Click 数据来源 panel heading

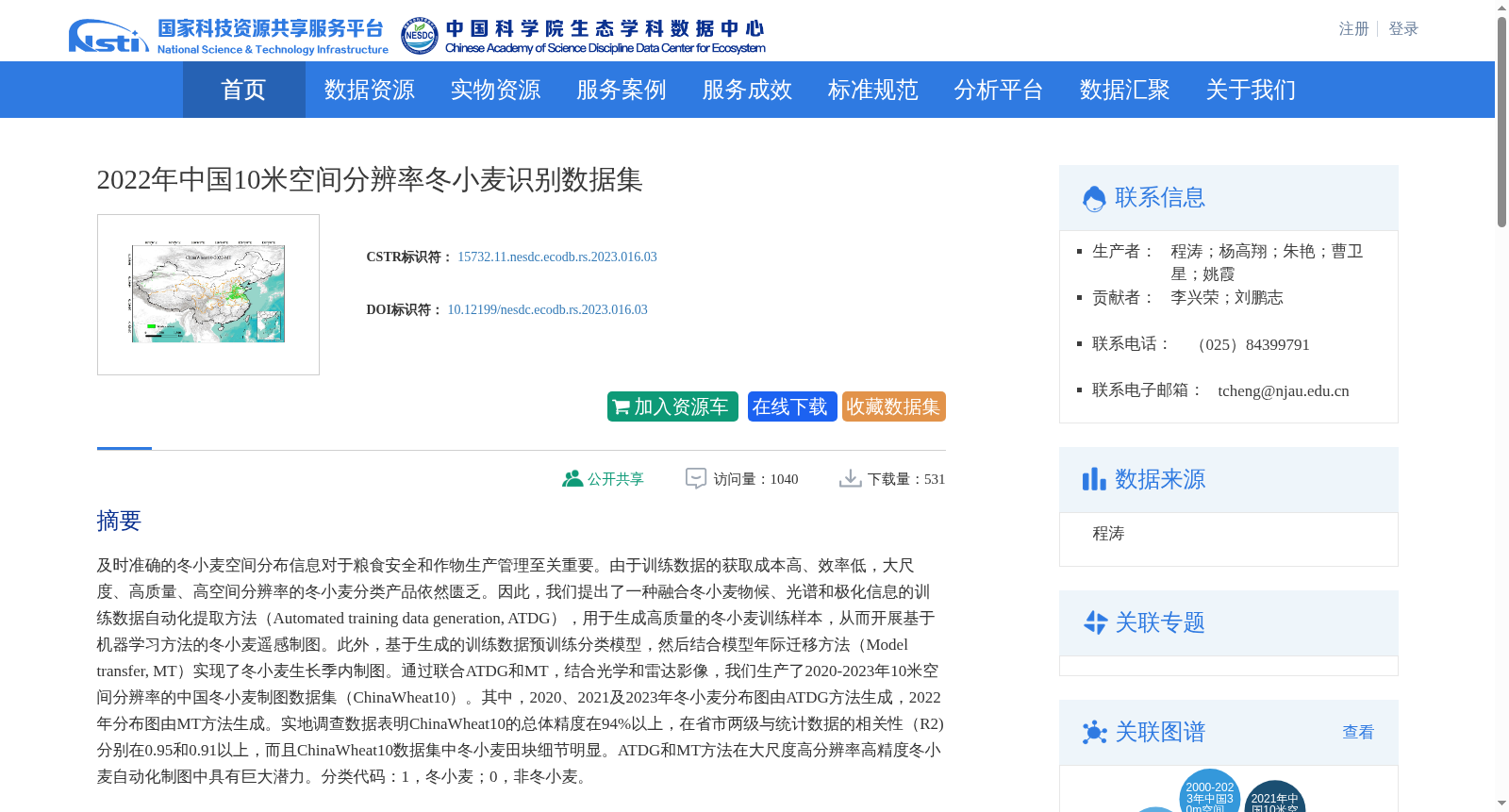[1160, 479]
